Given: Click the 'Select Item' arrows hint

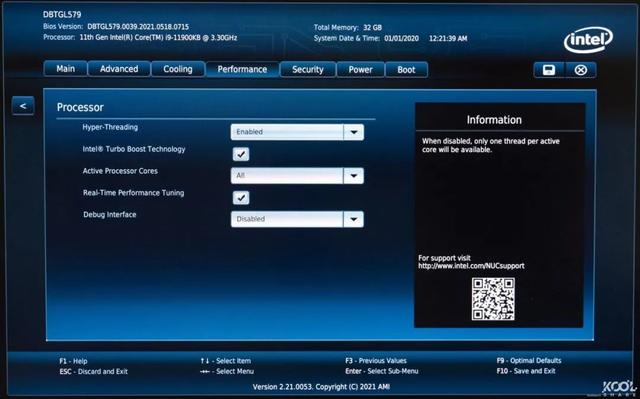Looking at the screenshot, I should [x=226, y=361].
